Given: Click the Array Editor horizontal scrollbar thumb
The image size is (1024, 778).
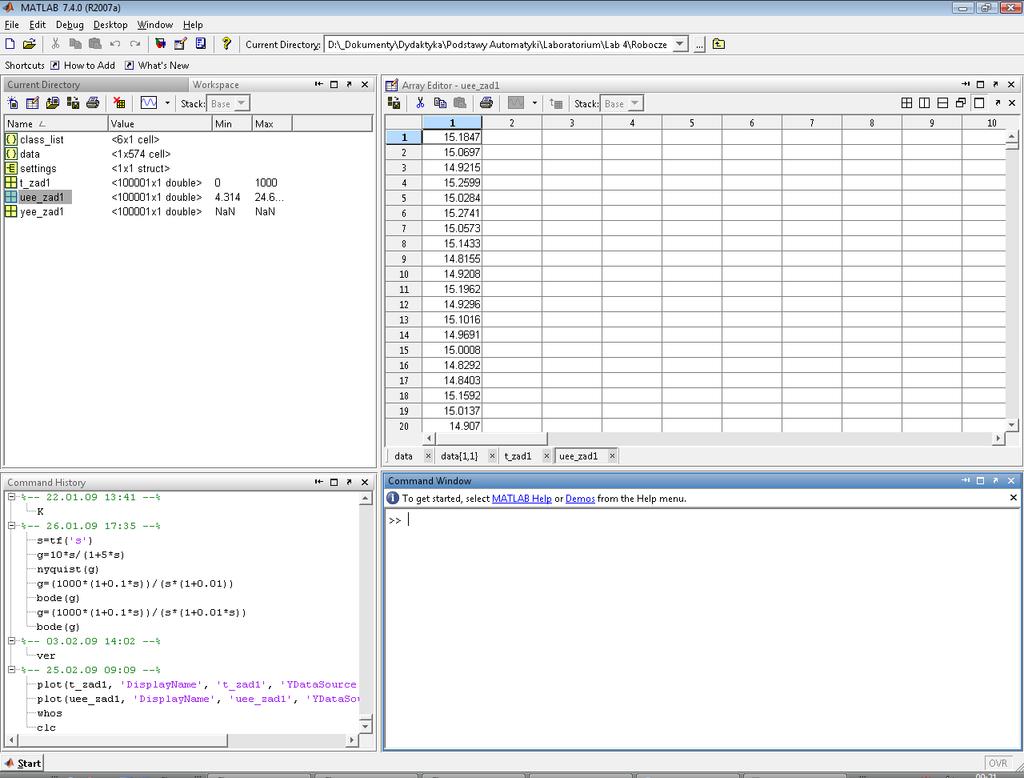Looking at the screenshot, I should (491, 438).
